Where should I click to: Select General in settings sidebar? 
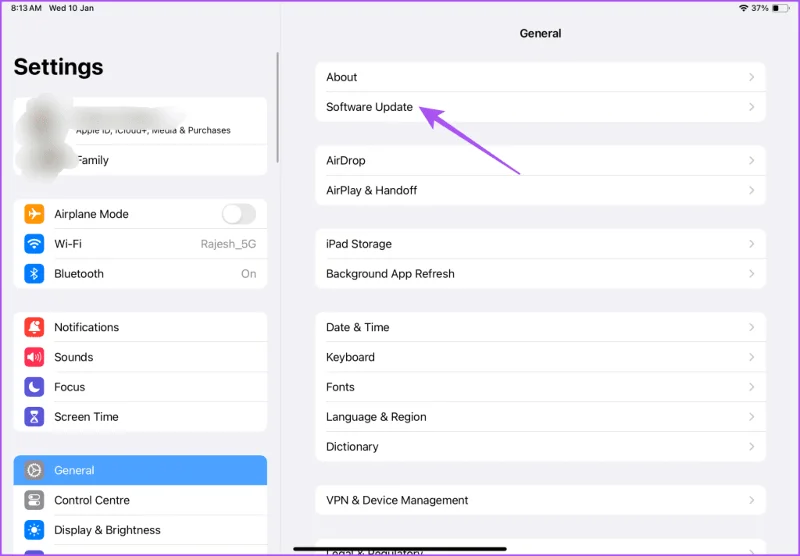140,470
